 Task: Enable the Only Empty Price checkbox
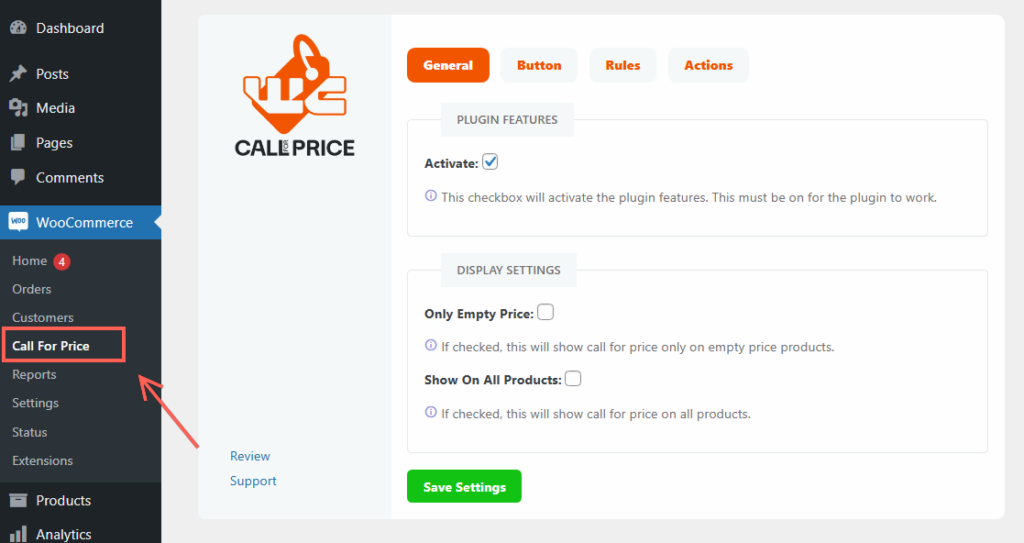545,312
